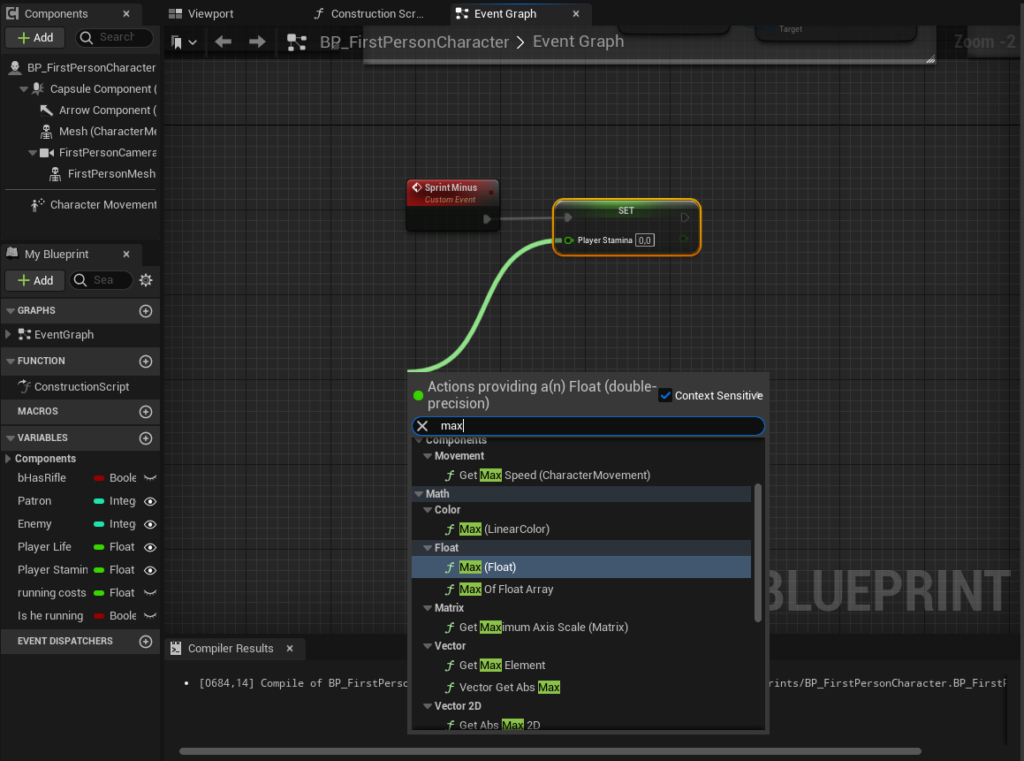The height and width of the screenshot is (761, 1024).
Task: Collapse the Capsule Component tree item
Action: (23, 89)
